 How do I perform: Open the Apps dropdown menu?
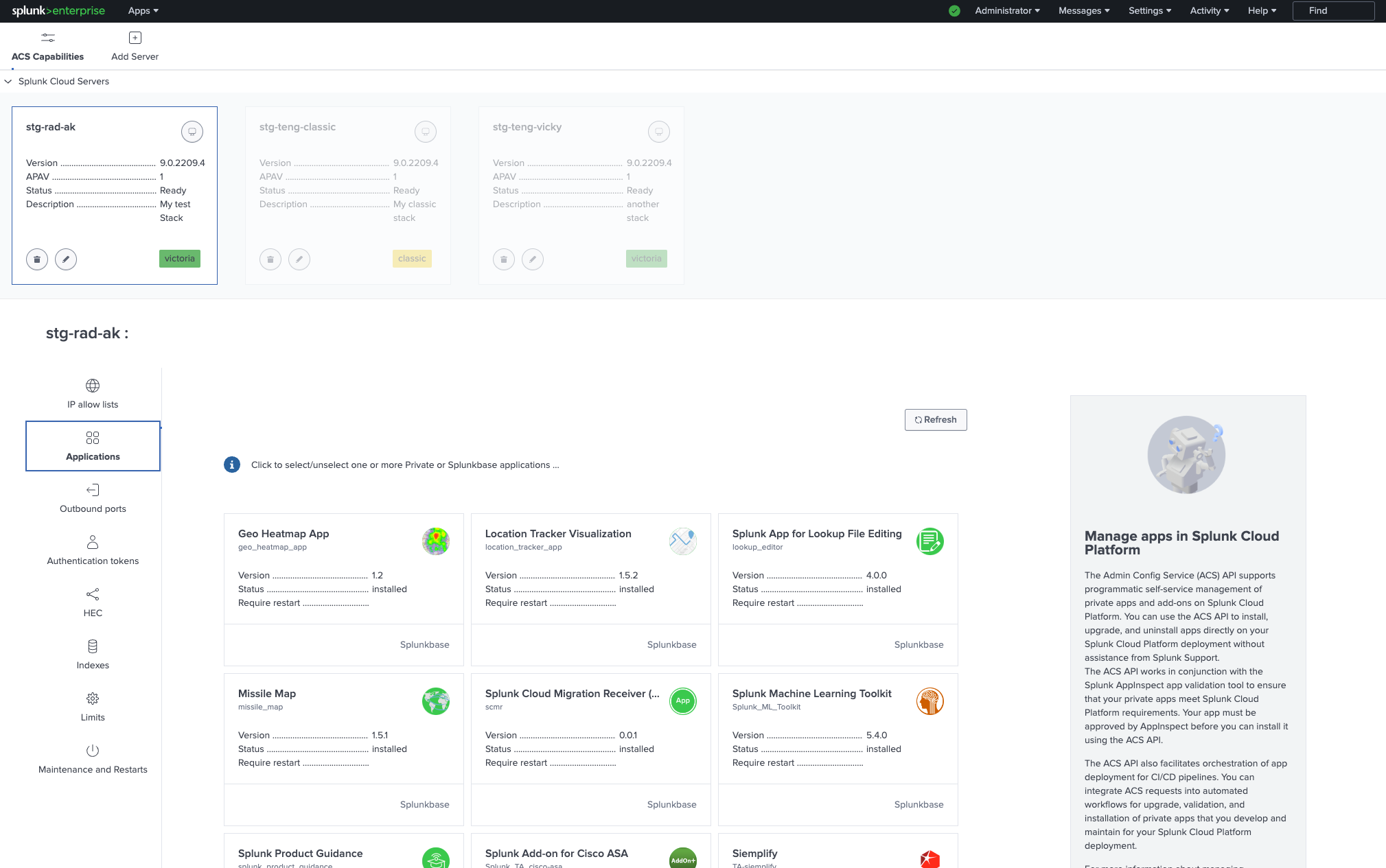pos(143,10)
